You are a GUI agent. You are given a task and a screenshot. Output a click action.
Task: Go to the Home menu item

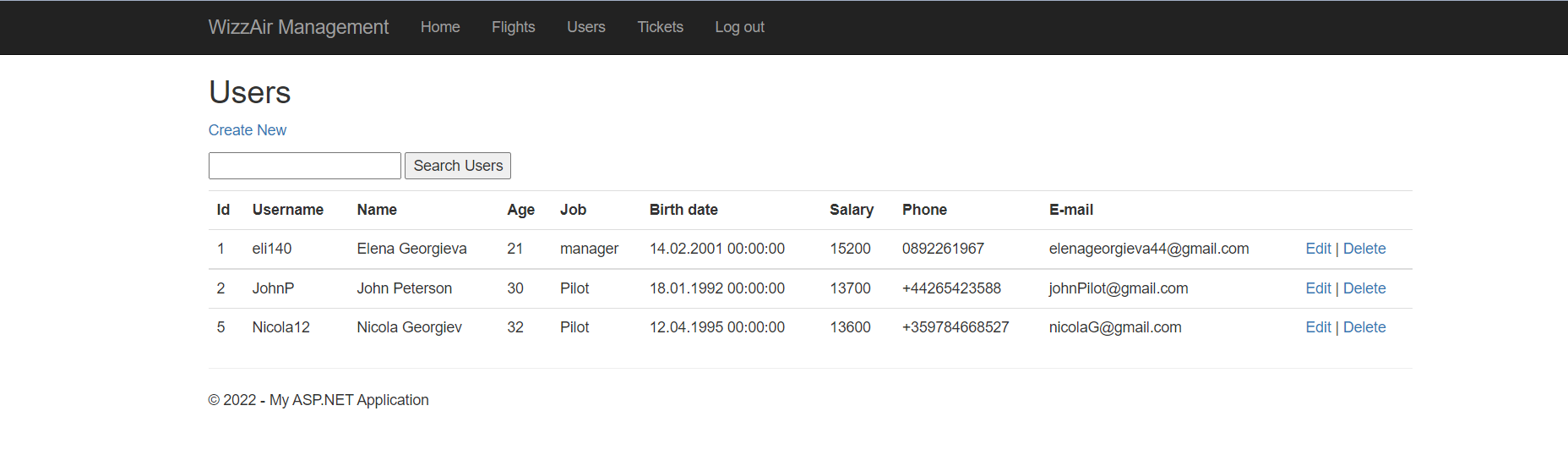pos(440,27)
